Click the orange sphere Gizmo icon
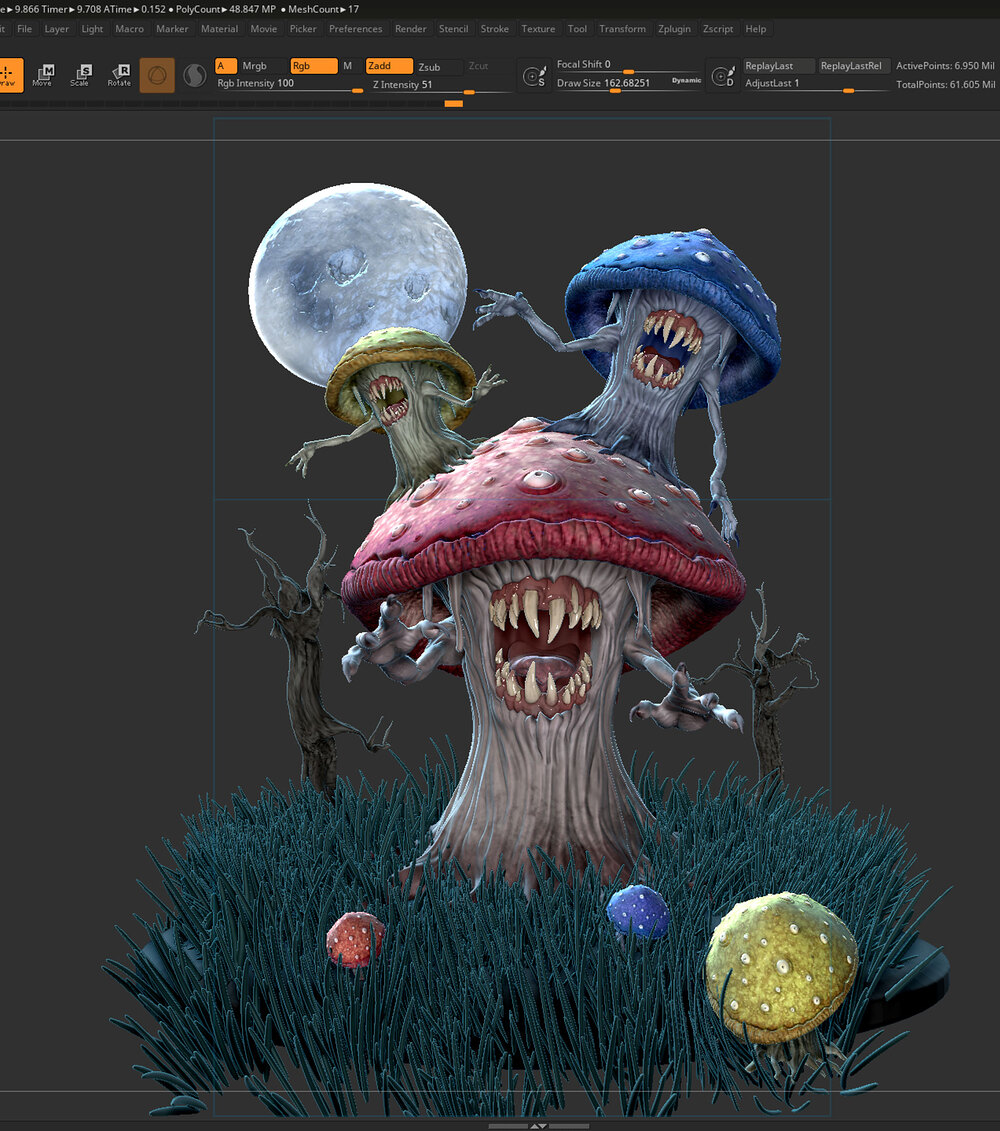Screen dimensions: 1000x1131 pos(157,75)
